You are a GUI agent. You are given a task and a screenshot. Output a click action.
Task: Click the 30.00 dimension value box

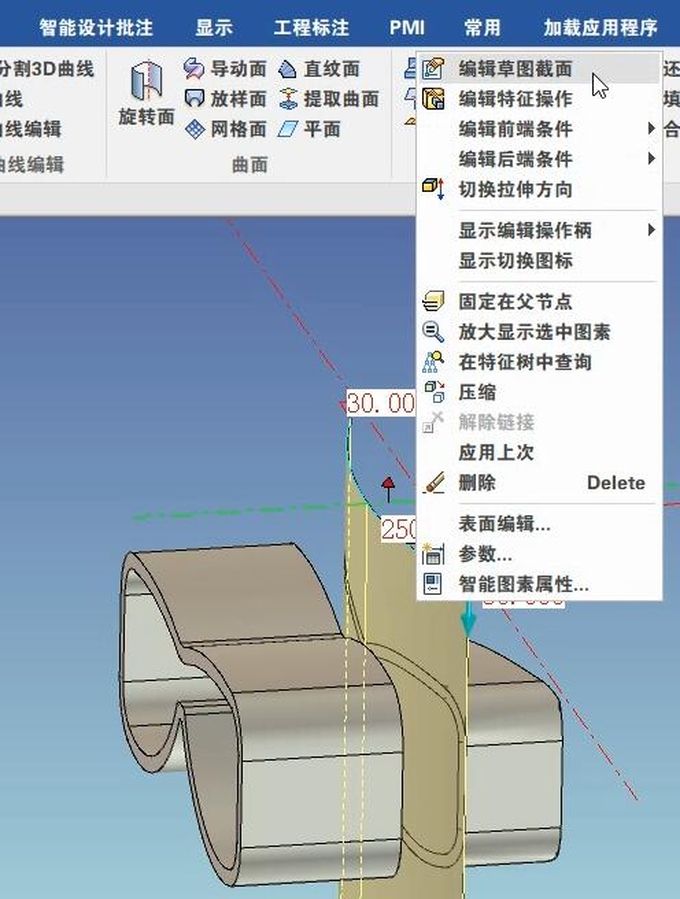tap(381, 404)
